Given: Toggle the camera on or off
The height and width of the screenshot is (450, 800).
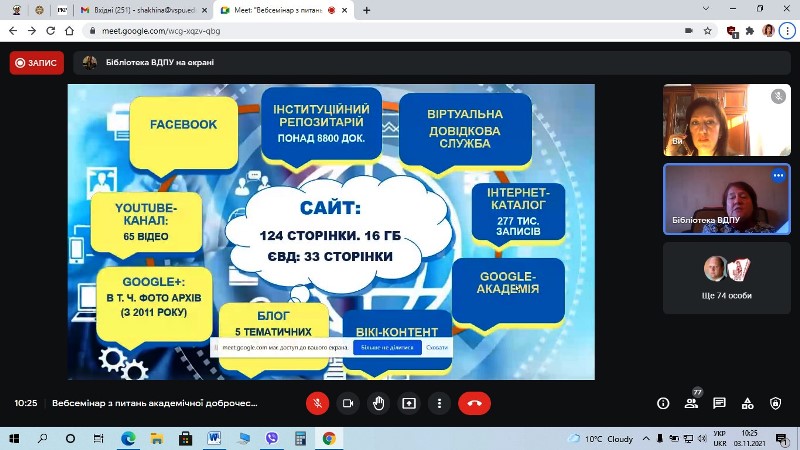Looking at the screenshot, I should point(348,403).
